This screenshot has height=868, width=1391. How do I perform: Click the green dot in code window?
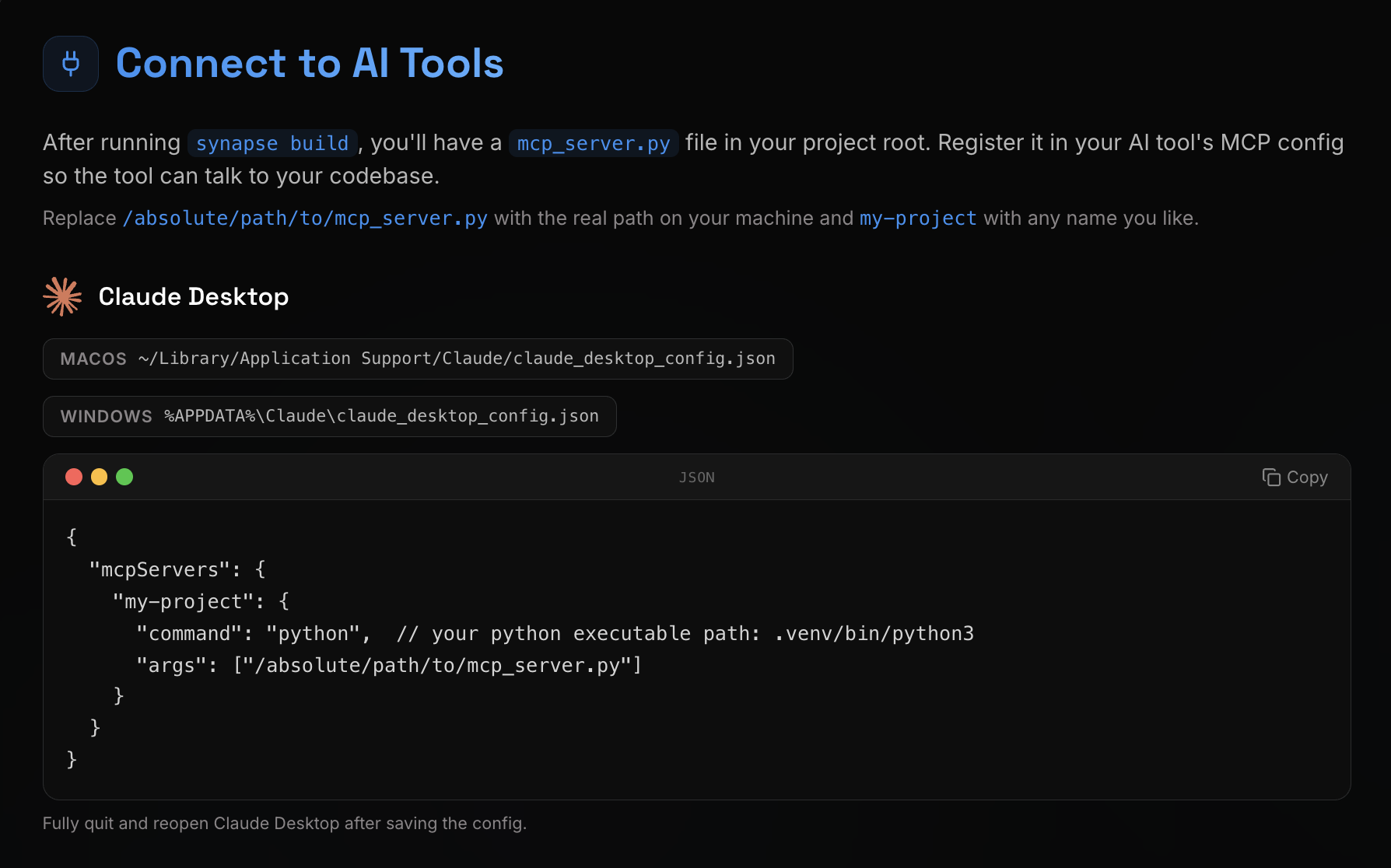coord(124,477)
